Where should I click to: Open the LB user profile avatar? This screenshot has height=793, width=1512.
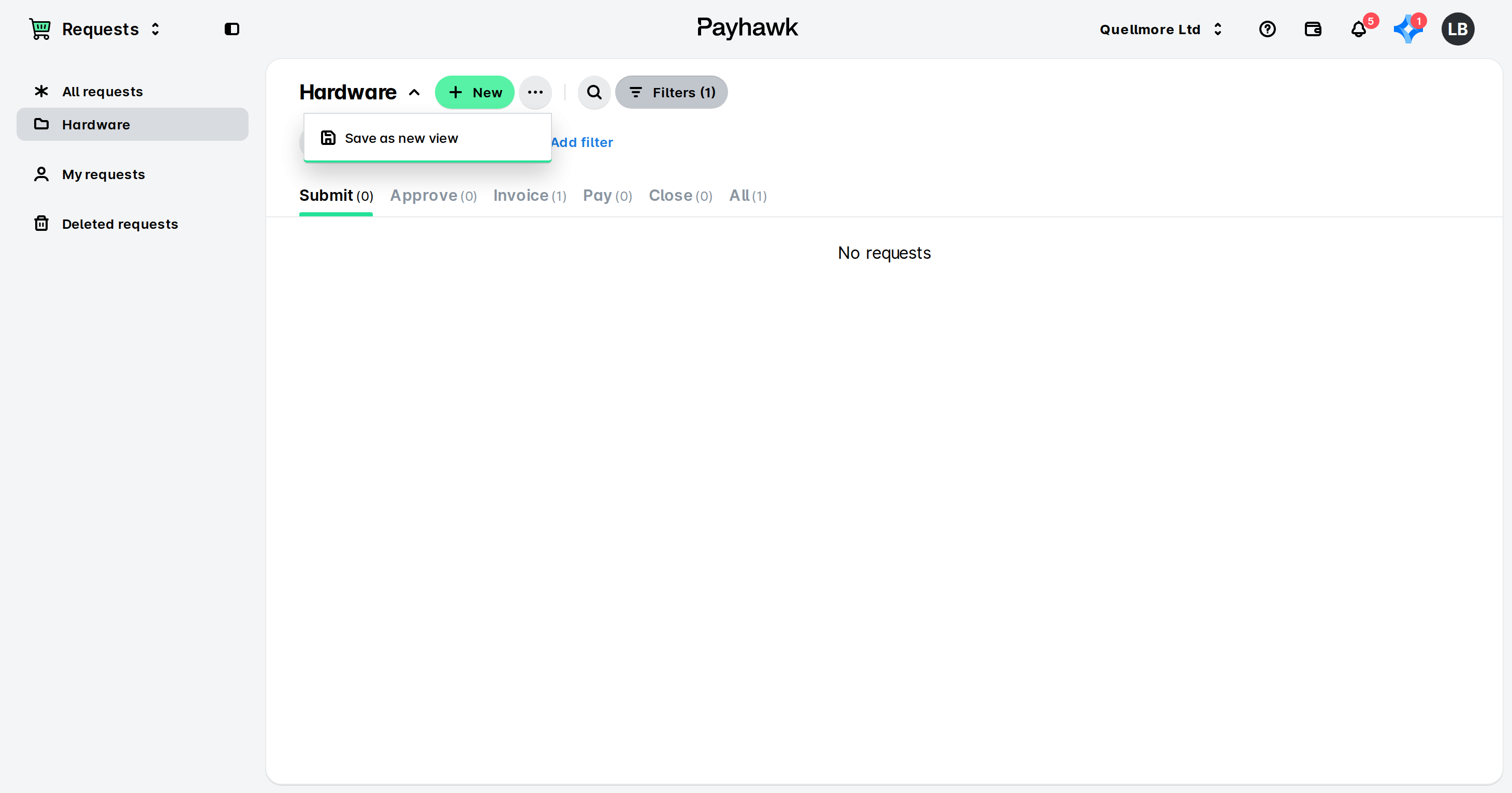click(x=1458, y=29)
